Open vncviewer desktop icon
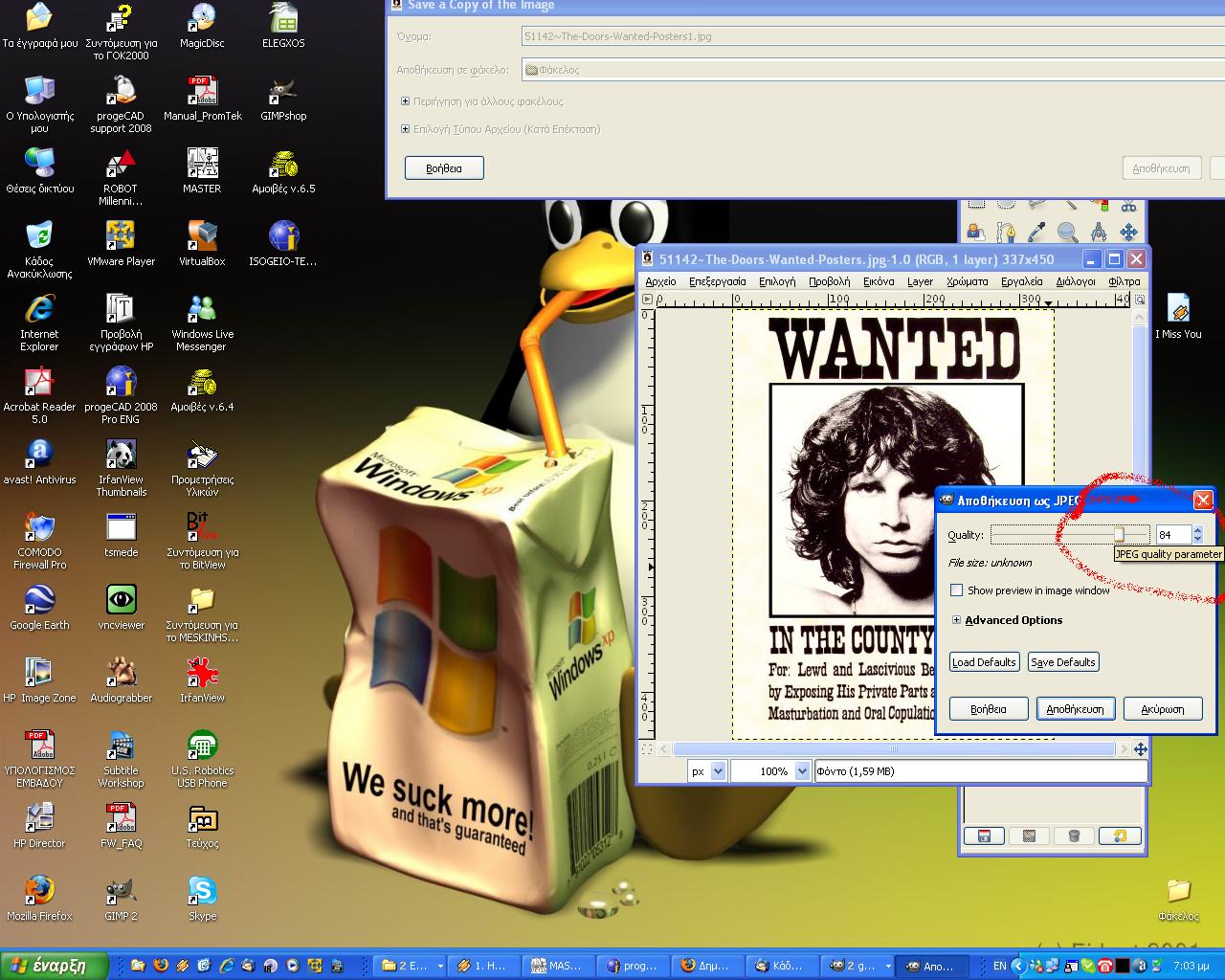 click(x=121, y=608)
